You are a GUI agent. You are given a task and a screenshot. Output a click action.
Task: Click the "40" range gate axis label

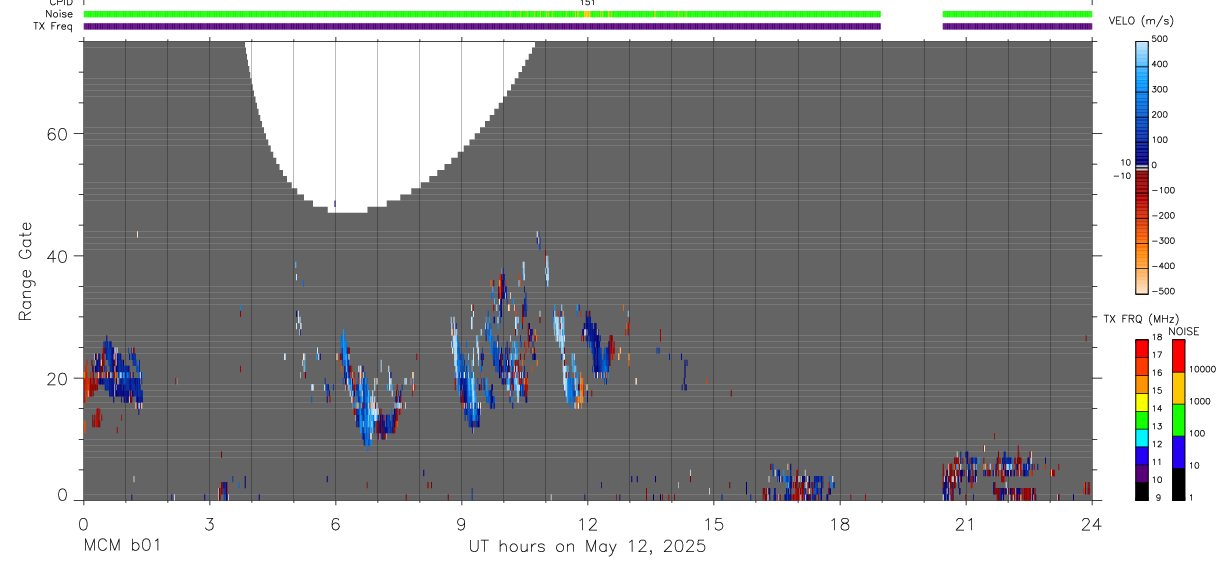(x=57, y=256)
